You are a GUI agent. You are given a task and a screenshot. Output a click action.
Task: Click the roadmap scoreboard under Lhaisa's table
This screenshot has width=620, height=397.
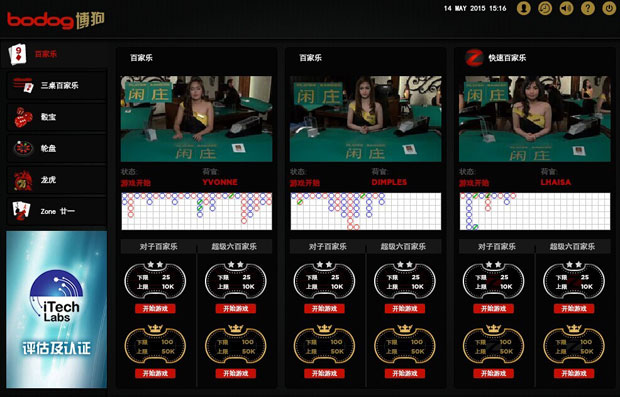coord(535,211)
